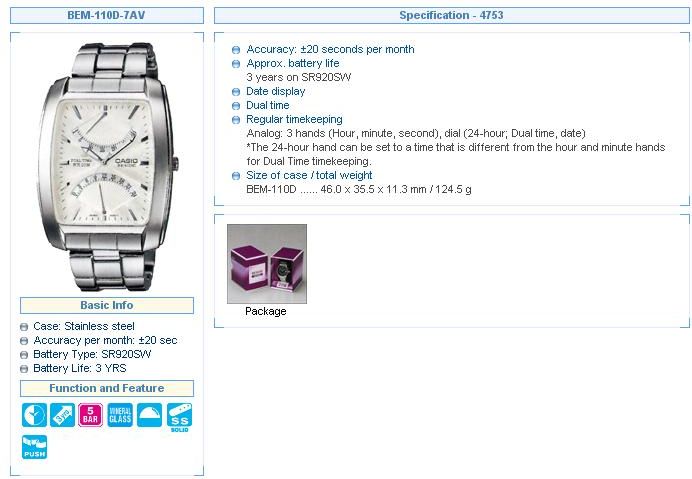Viewport: 692px width, 479px height.
Task: Click the Package caption text
Action: pyautogui.click(x=266, y=311)
